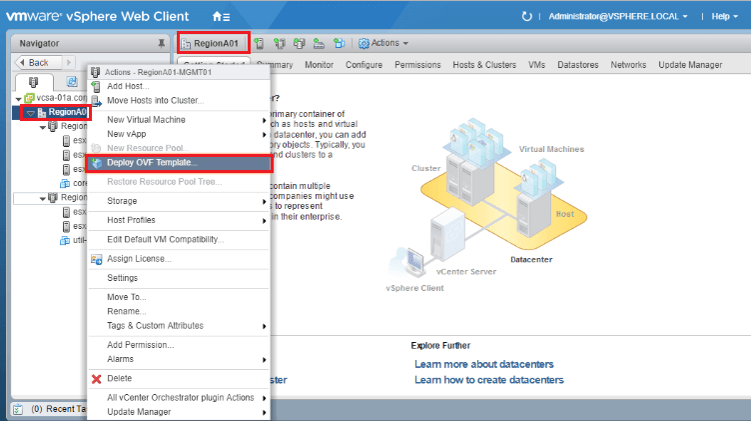Click Learn how to create datacenters link
The image size is (751, 421).
point(489,380)
